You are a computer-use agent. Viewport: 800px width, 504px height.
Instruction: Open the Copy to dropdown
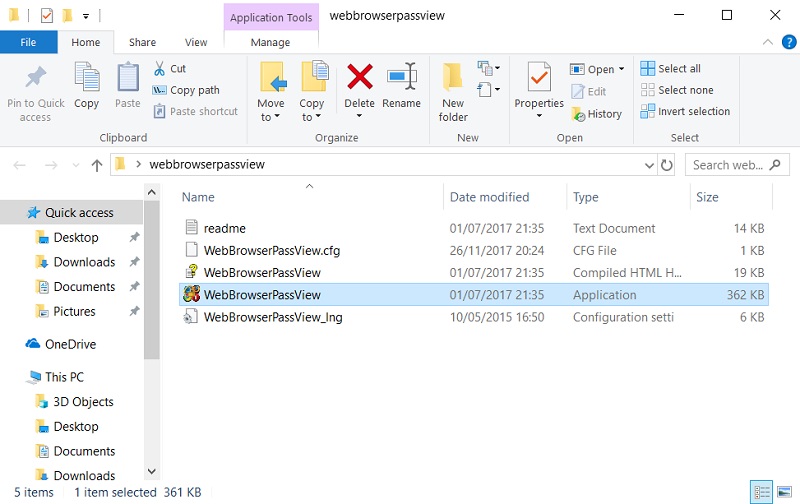point(312,92)
